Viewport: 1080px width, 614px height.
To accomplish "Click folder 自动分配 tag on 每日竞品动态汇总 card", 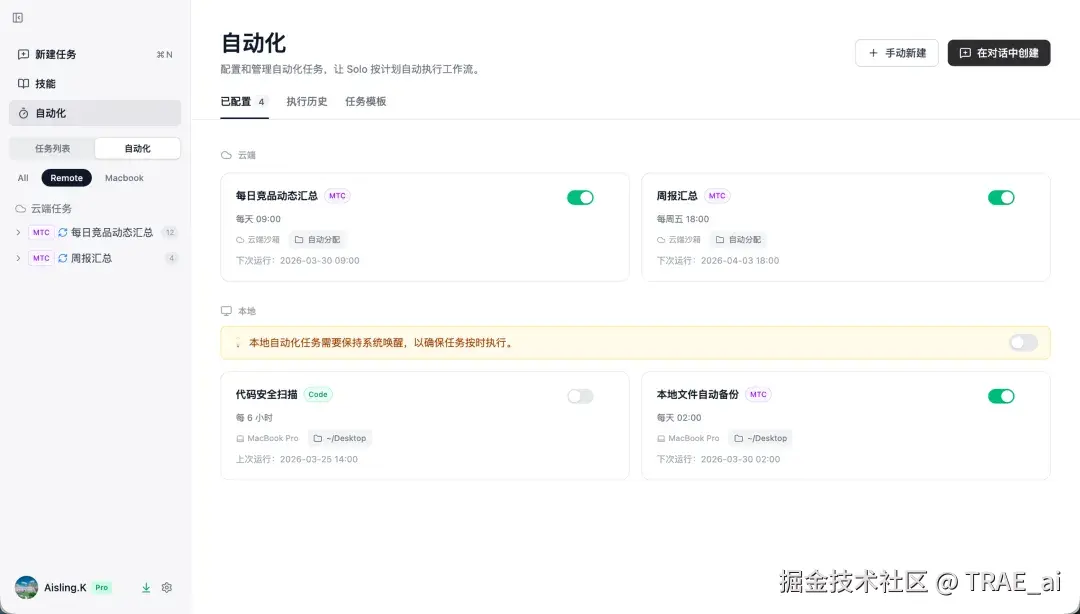I will (x=318, y=240).
